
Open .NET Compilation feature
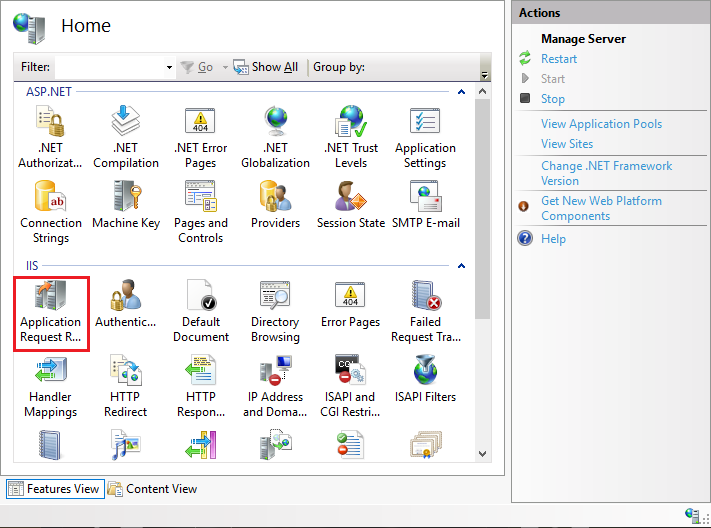(x=126, y=137)
